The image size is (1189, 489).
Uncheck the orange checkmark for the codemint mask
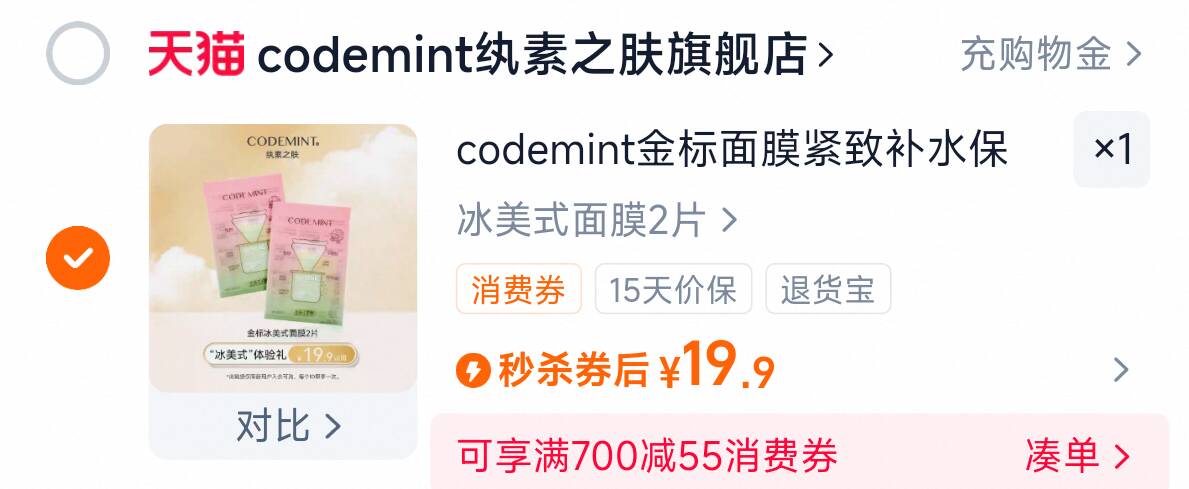78,258
